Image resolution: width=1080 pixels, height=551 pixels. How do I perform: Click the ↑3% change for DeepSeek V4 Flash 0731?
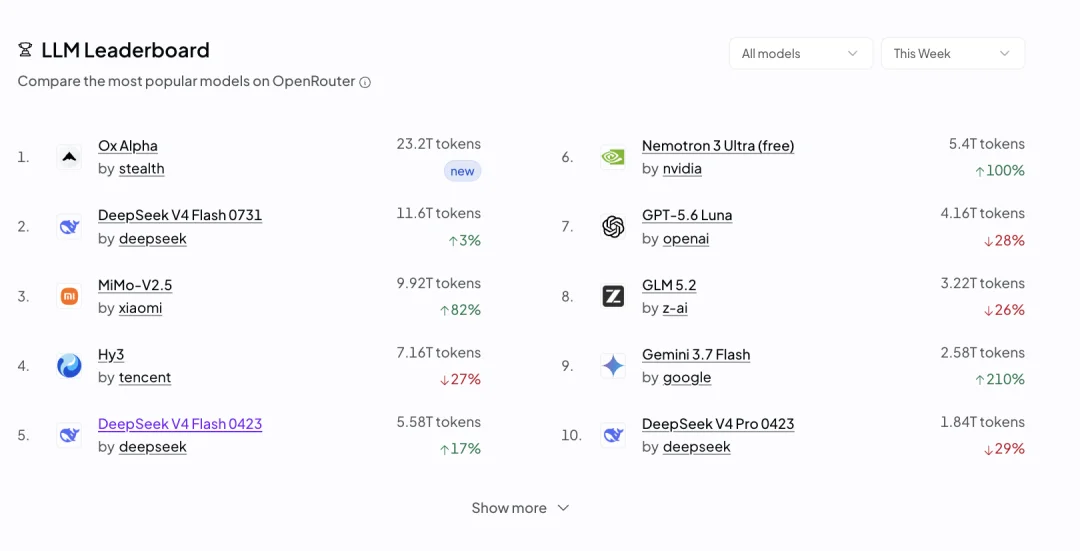(464, 240)
